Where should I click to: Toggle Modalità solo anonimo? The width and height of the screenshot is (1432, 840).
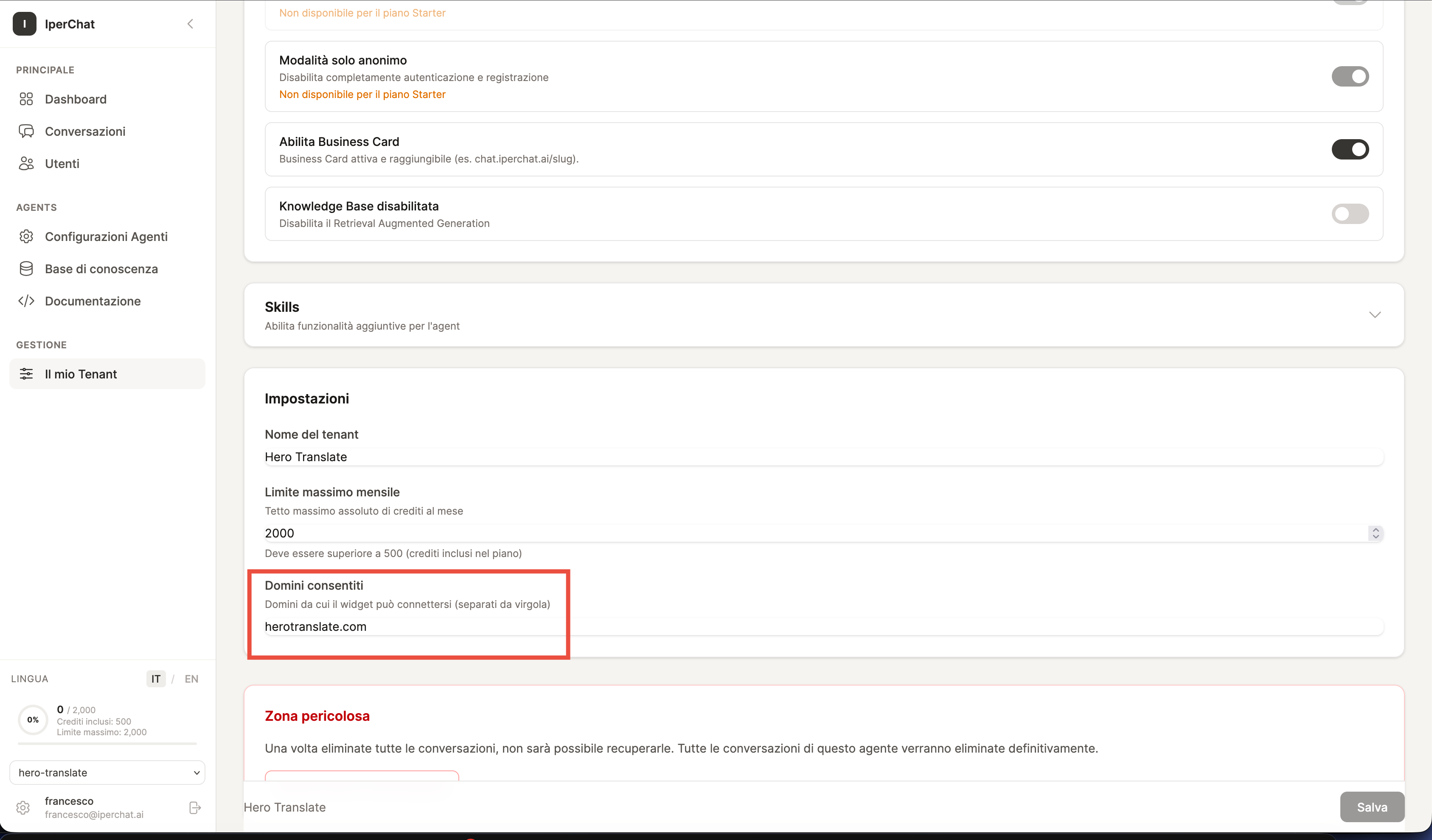click(x=1351, y=76)
